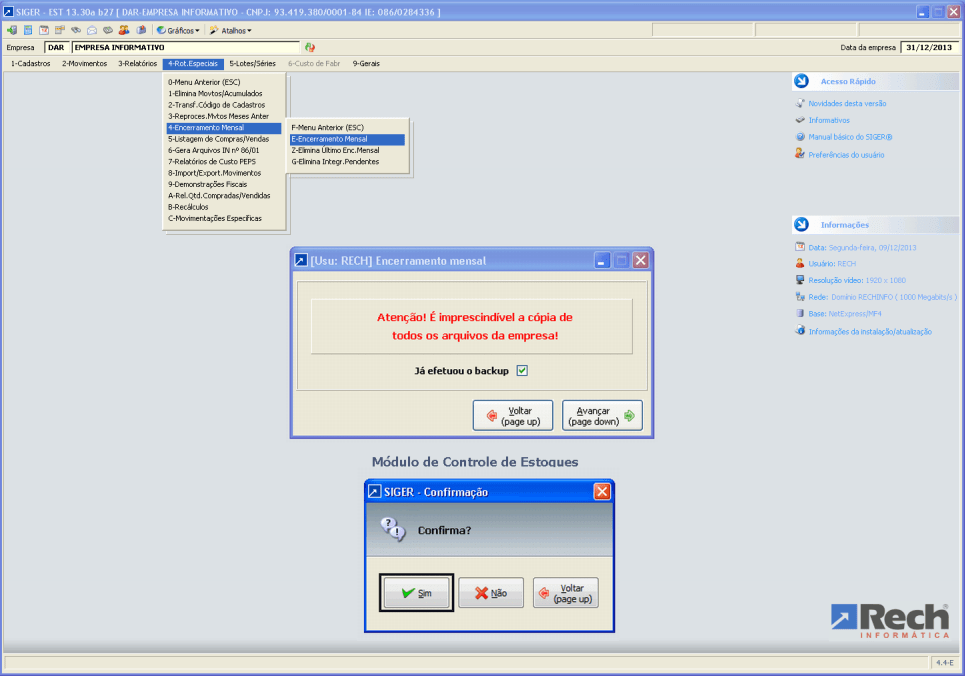The height and width of the screenshot is (676, 965).
Task: Click the envelope mail toolbar icon
Action: pos(92,30)
